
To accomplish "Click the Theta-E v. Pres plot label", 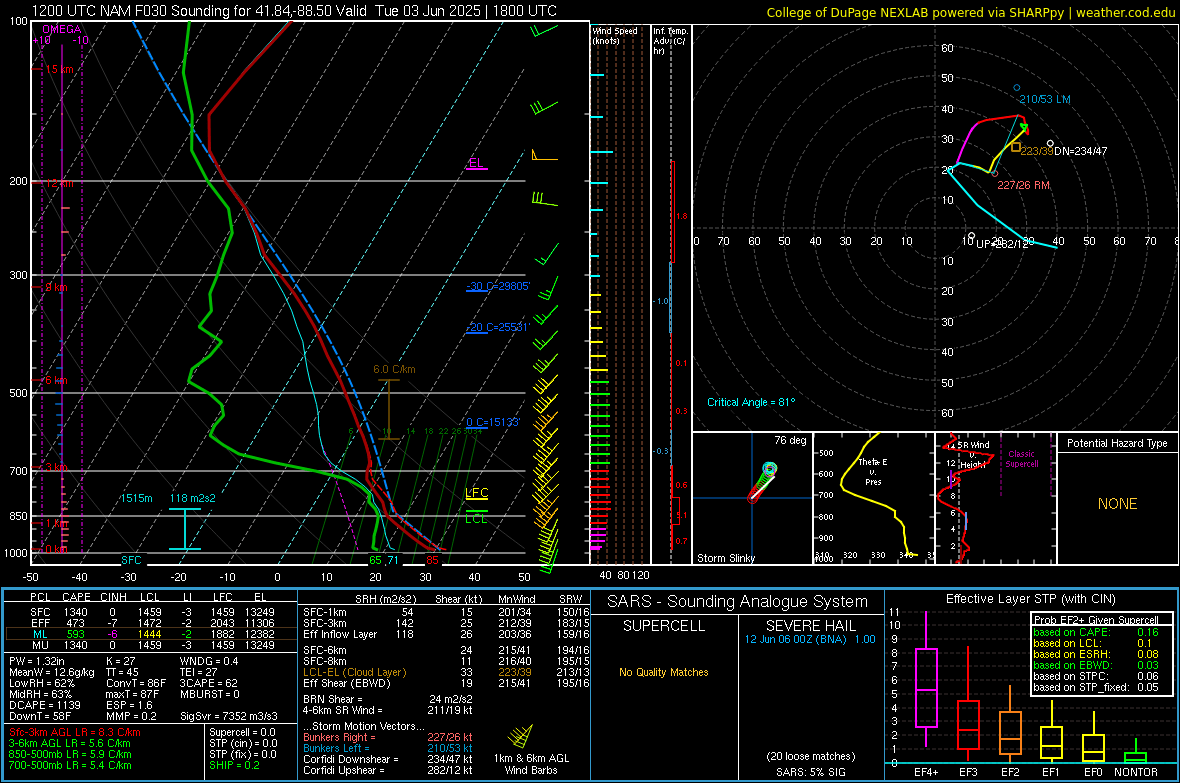I will pos(873,471).
